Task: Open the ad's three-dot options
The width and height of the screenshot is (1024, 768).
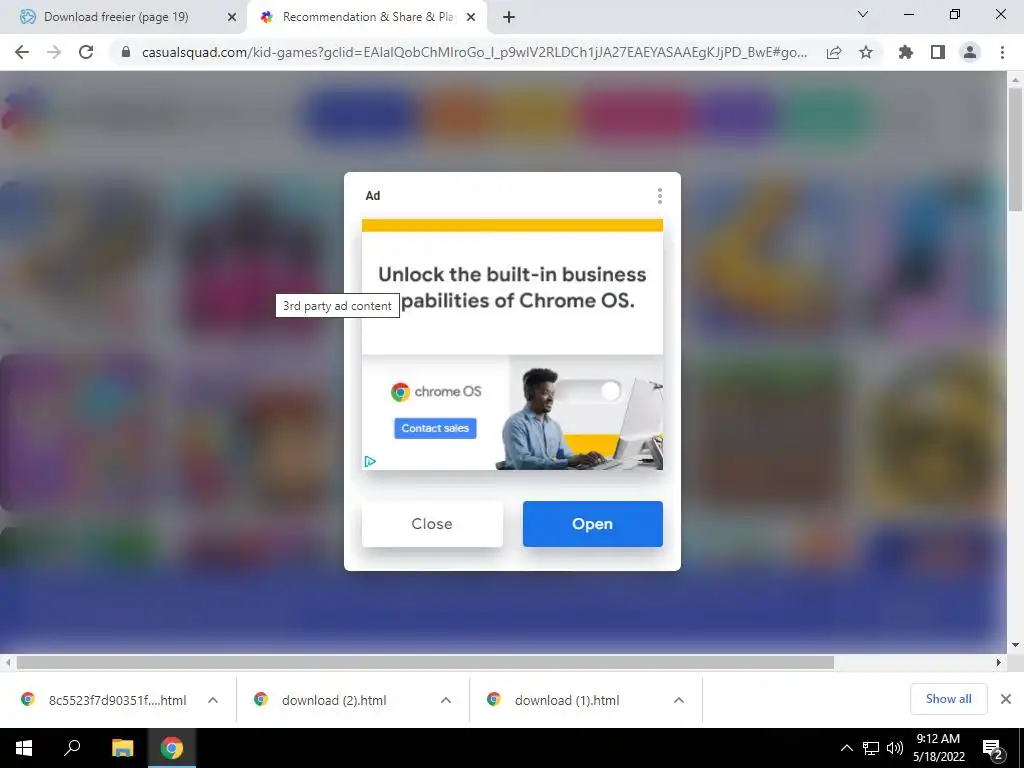Action: [660, 196]
